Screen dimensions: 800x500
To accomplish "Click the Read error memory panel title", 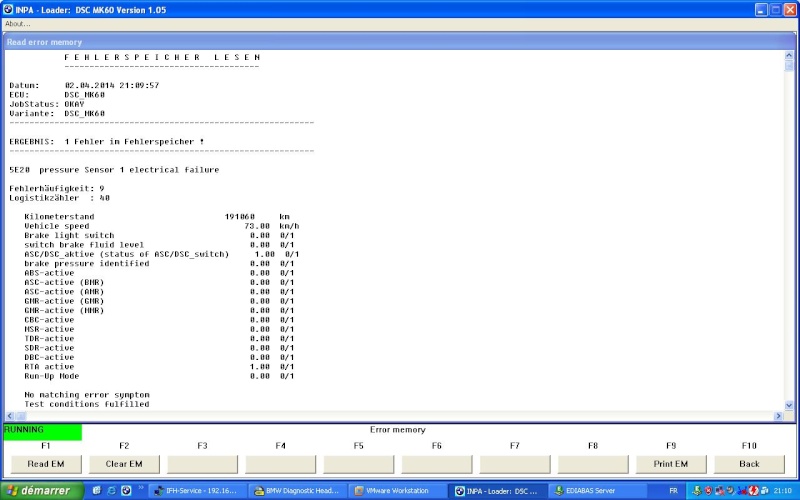I will coord(44,42).
